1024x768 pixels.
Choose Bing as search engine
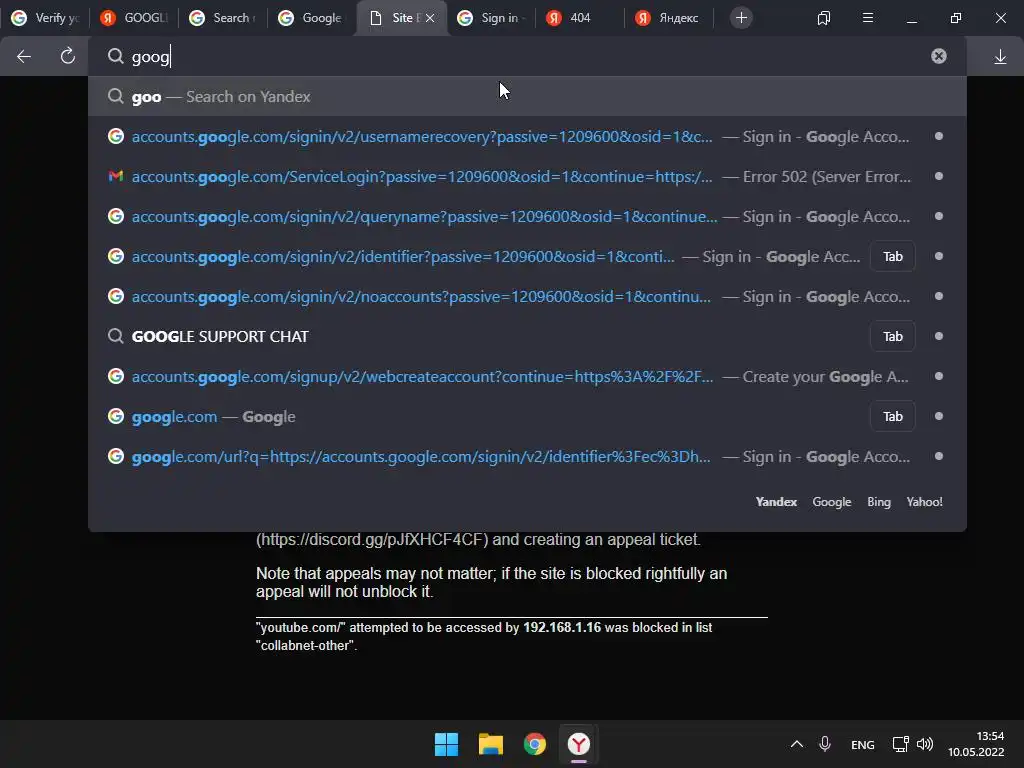[x=878, y=502]
